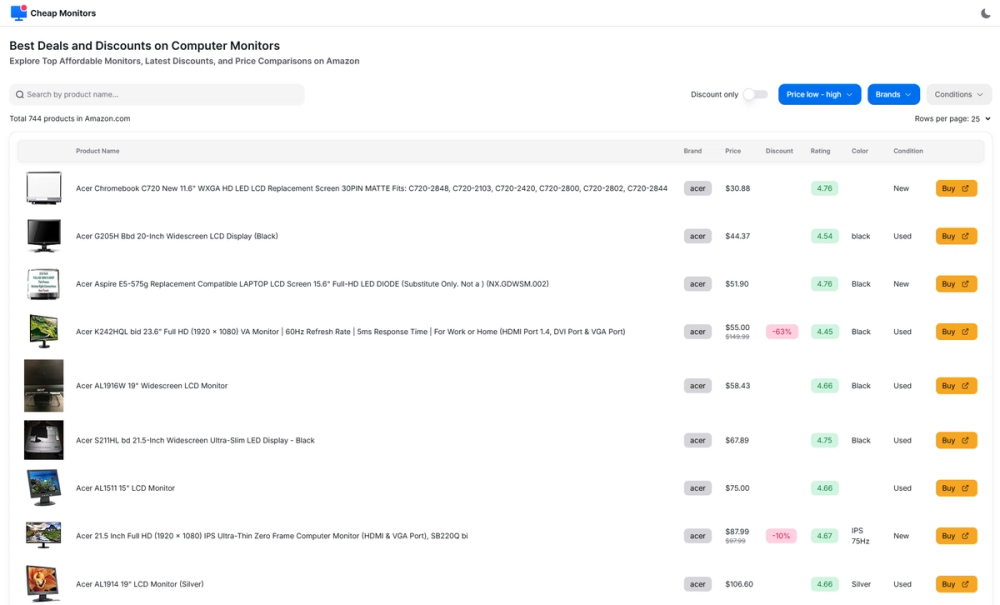Image resolution: width=1000 pixels, height=605 pixels.
Task: Click the 4.45 rating badge
Action: (825, 332)
